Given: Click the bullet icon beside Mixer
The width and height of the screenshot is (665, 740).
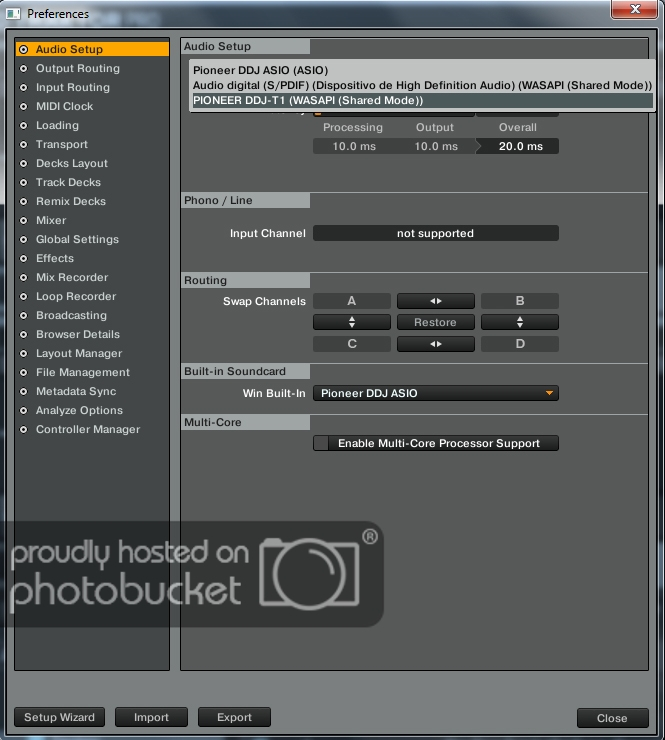Looking at the screenshot, I should pyautogui.click(x=24, y=220).
